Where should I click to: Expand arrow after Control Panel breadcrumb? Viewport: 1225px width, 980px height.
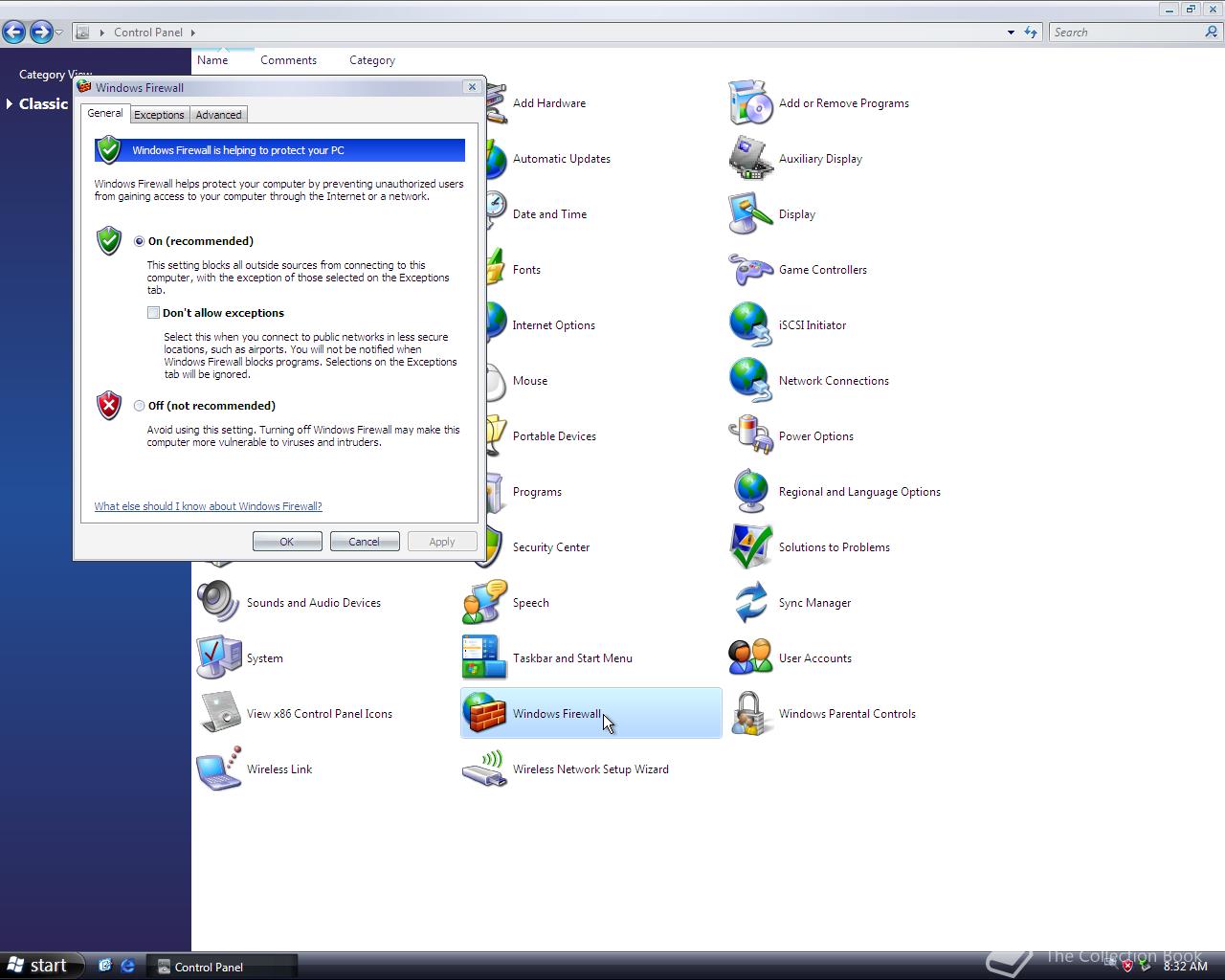[x=192, y=32]
